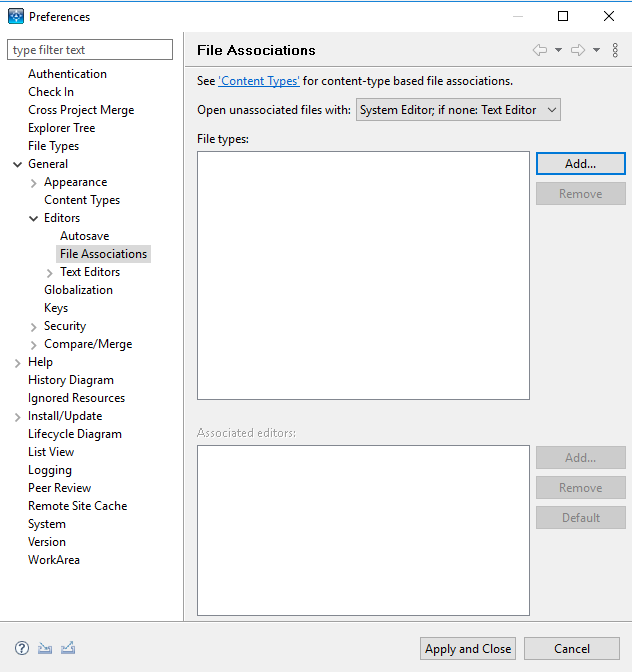Select Content Types in the tree
Screen dimensions: 632x672
82,200
